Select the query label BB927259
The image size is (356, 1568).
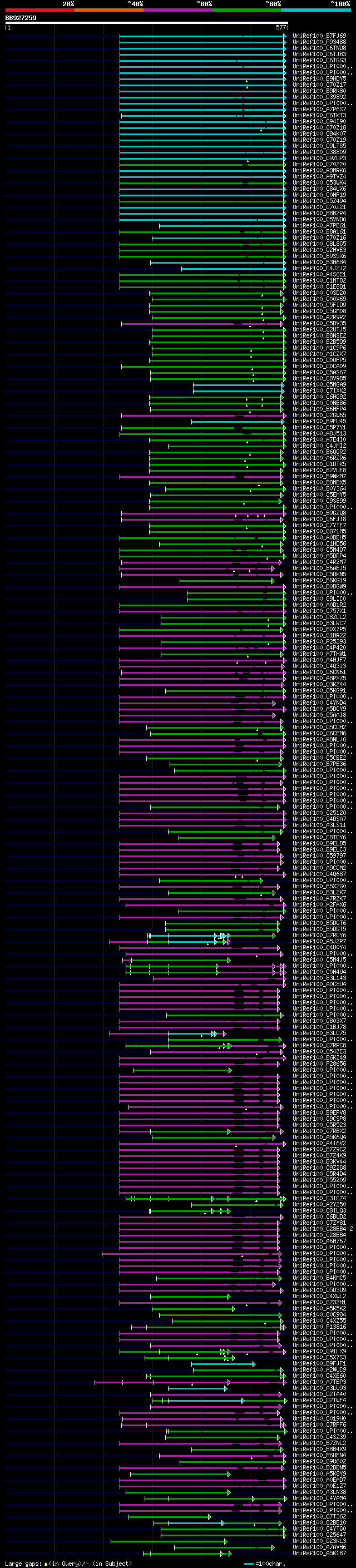pos(21,18)
